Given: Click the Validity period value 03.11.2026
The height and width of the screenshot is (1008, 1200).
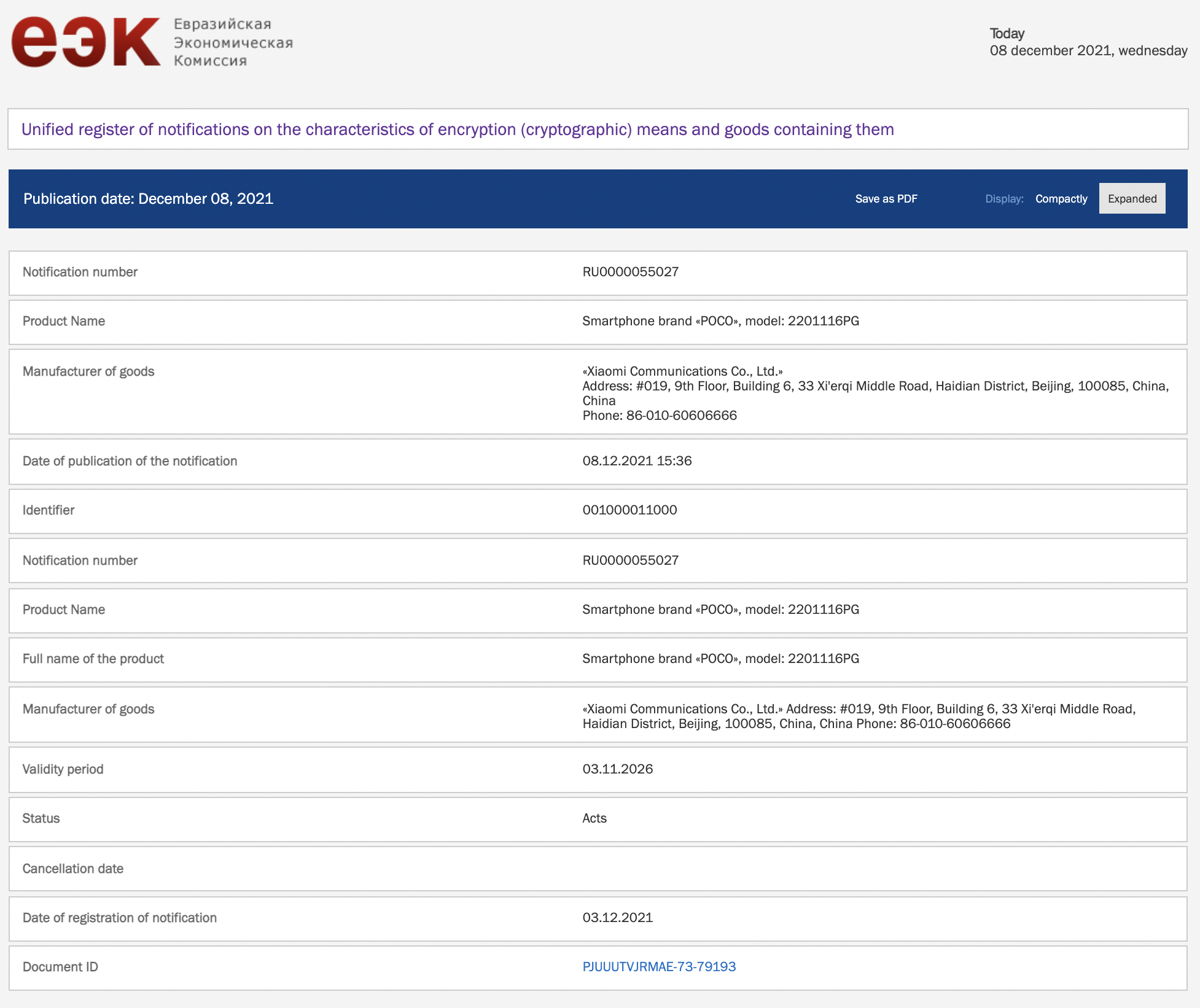Looking at the screenshot, I should click(617, 769).
